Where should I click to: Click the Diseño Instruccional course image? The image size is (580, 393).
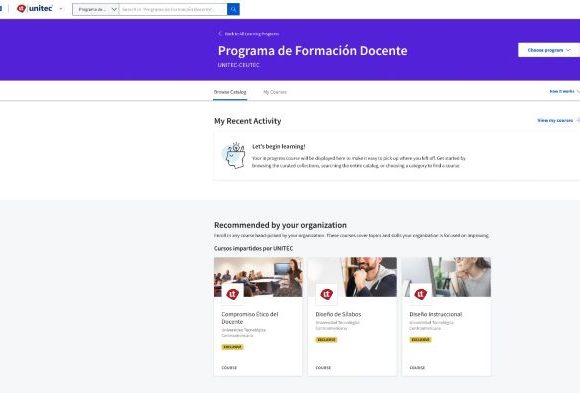tap(446, 277)
